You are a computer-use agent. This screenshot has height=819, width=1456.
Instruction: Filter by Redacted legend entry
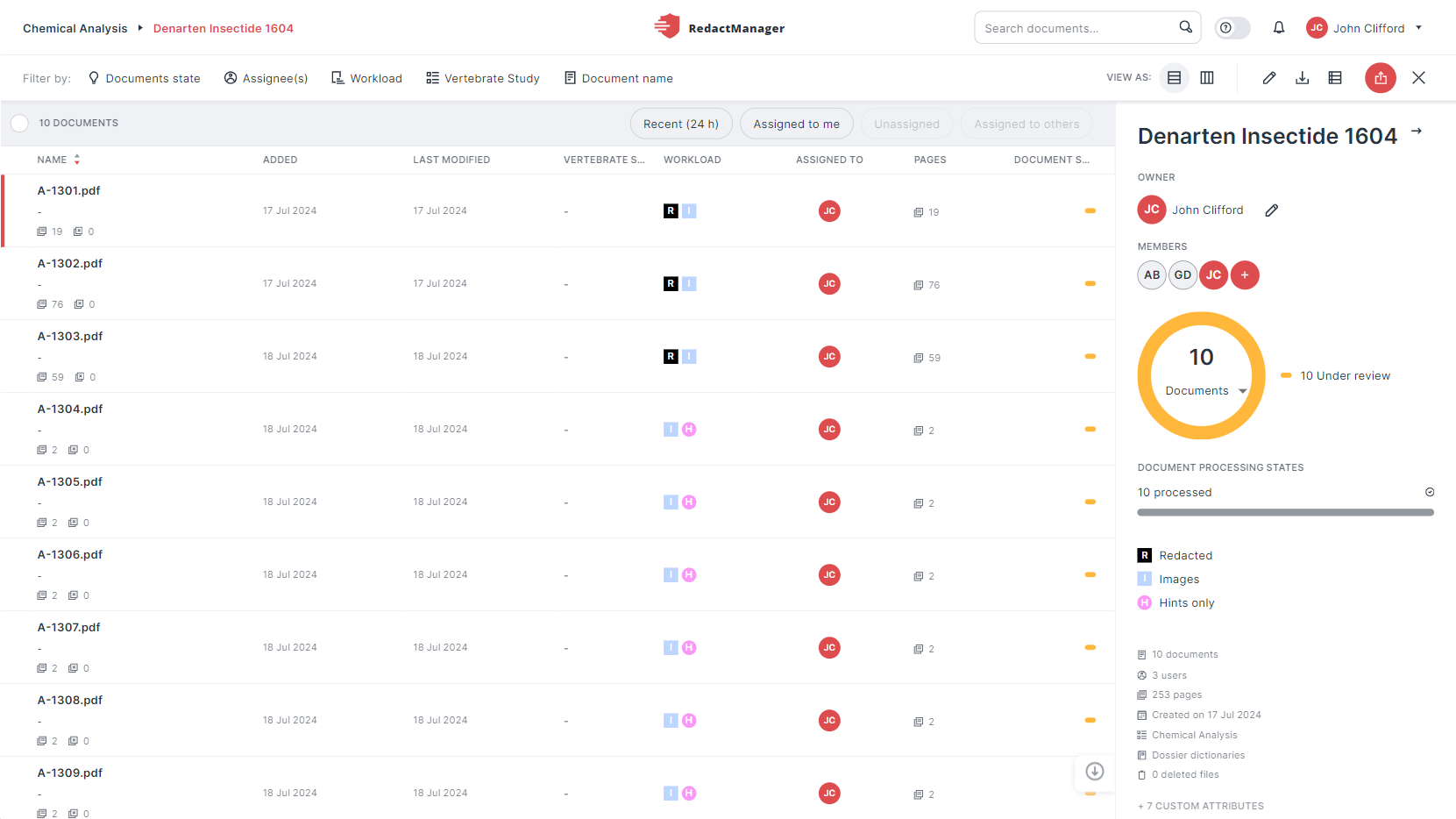pos(1175,555)
